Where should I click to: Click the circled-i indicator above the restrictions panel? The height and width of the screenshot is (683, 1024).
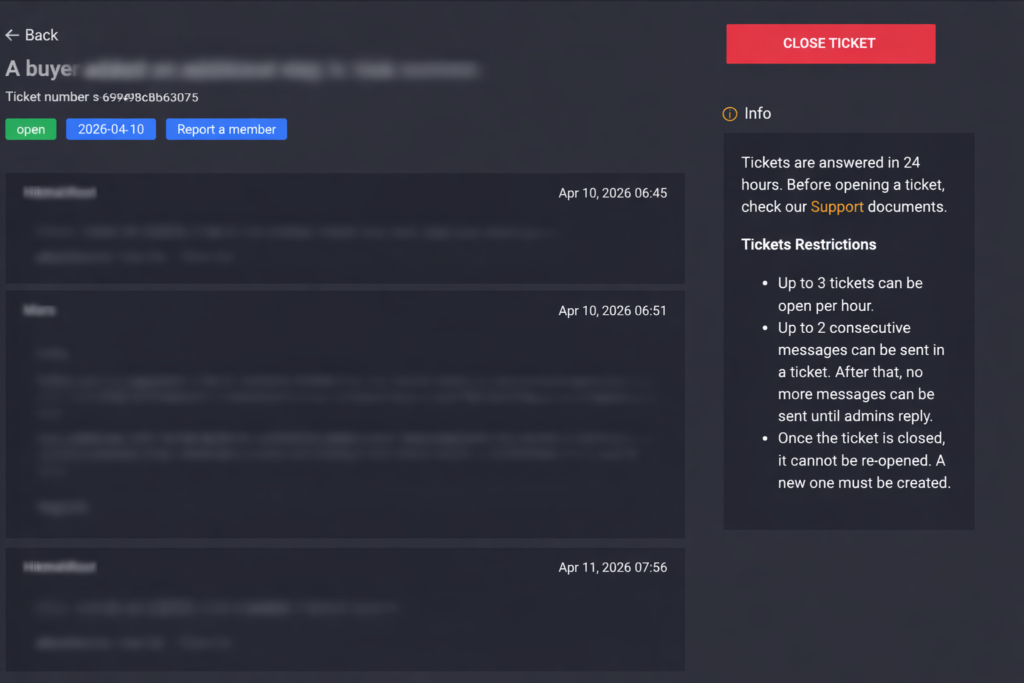pyautogui.click(x=729, y=113)
